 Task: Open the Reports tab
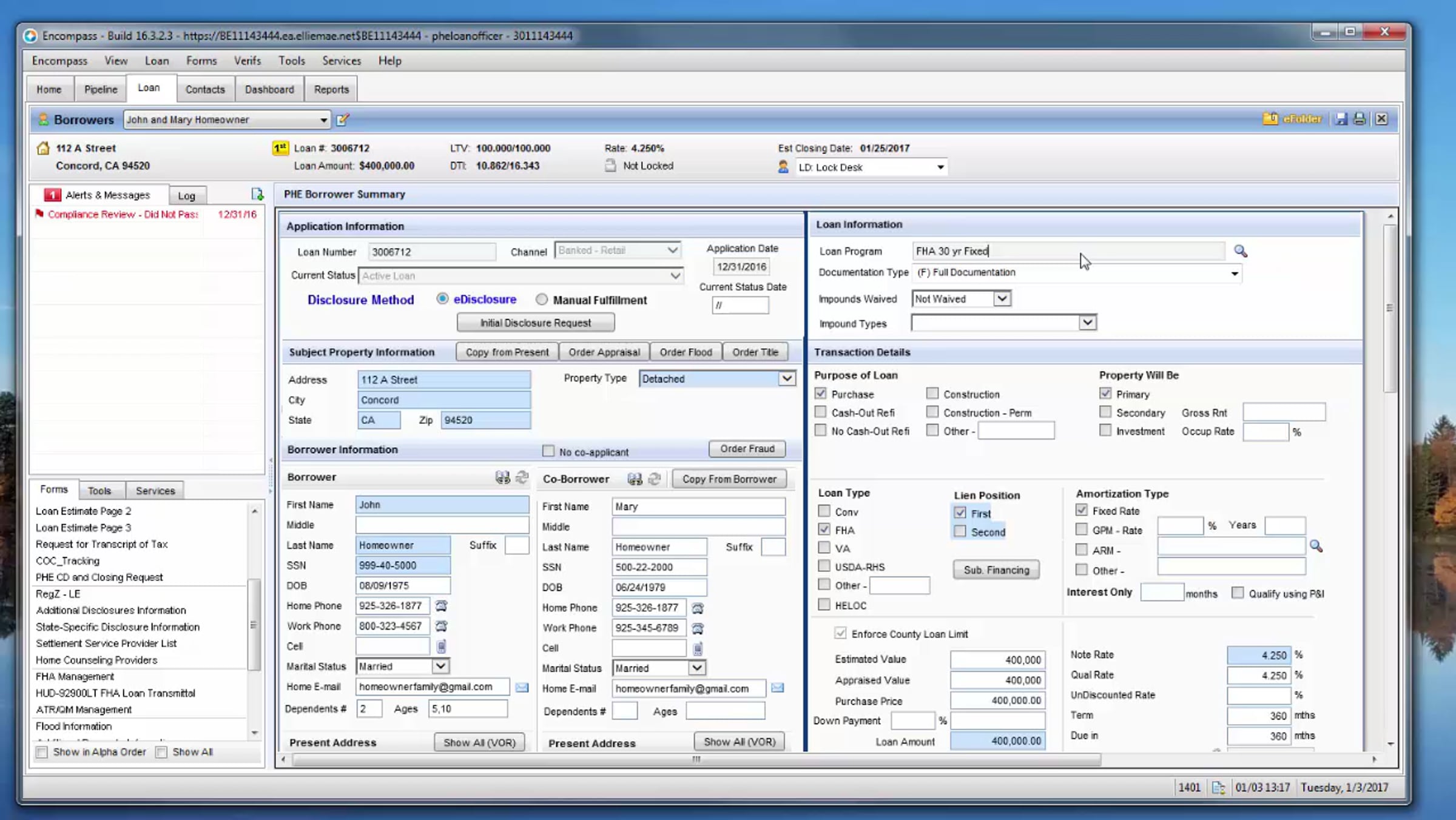point(331,89)
